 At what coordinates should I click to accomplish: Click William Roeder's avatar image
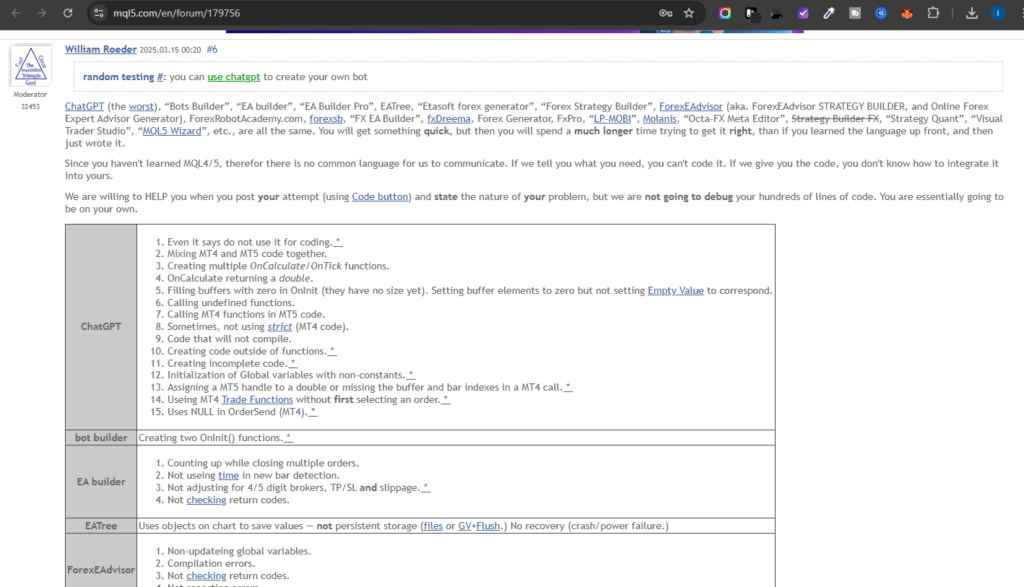(30, 67)
